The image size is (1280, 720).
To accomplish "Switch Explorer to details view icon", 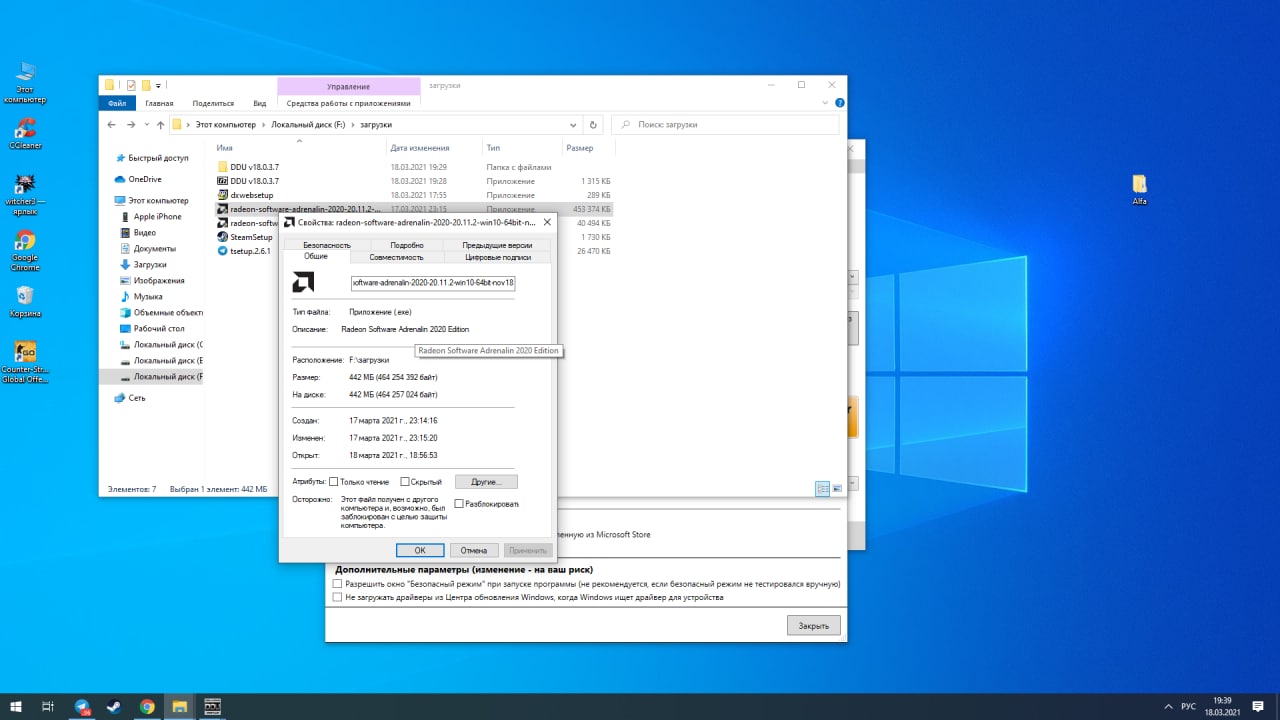I will [x=822, y=489].
